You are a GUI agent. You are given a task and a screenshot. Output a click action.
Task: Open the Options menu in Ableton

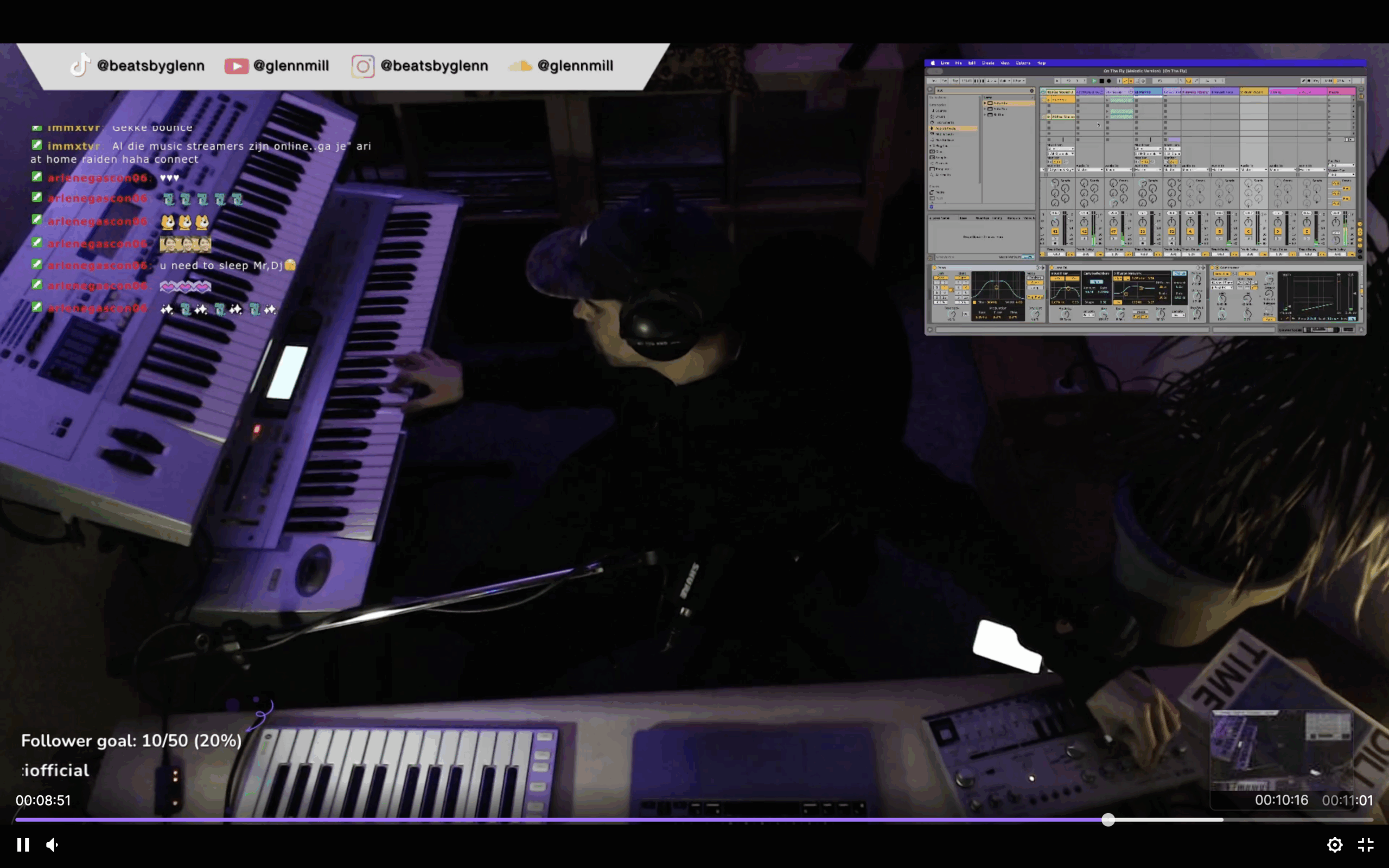pos(1023,63)
